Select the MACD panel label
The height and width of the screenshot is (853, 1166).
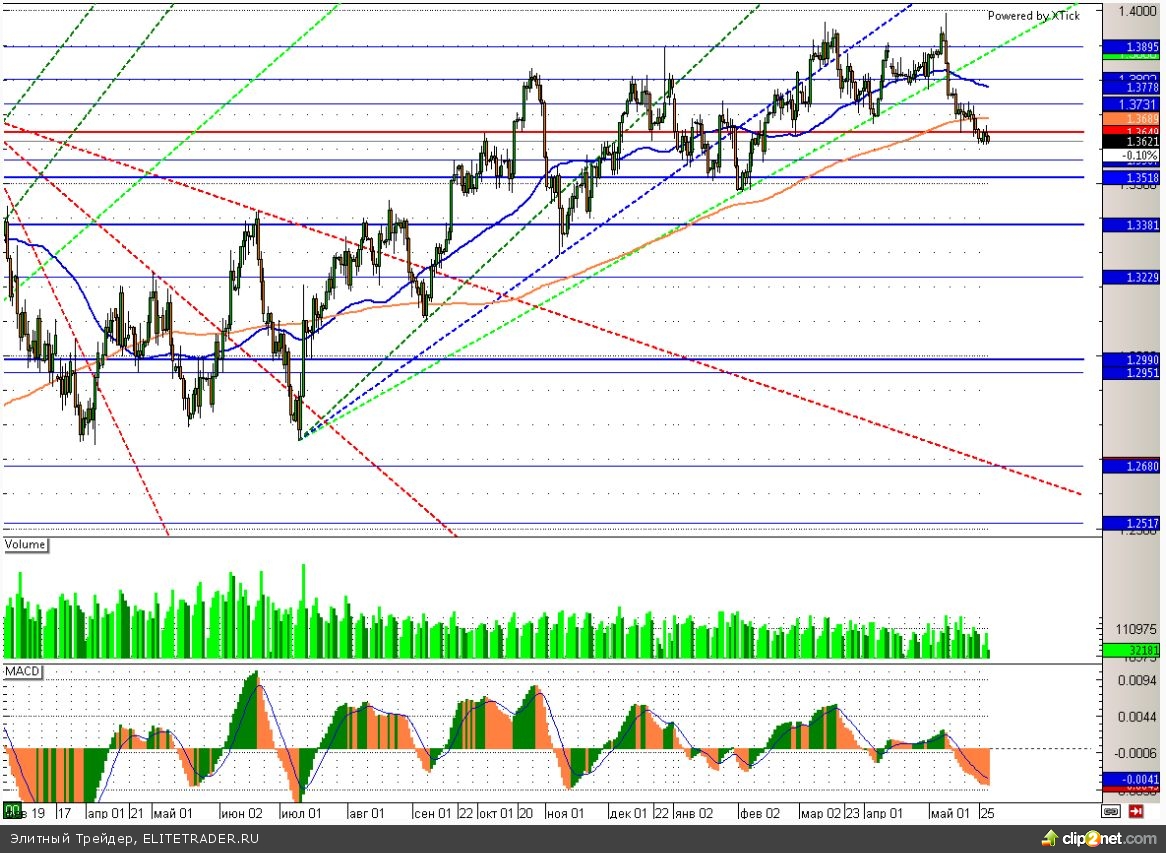click(x=22, y=672)
